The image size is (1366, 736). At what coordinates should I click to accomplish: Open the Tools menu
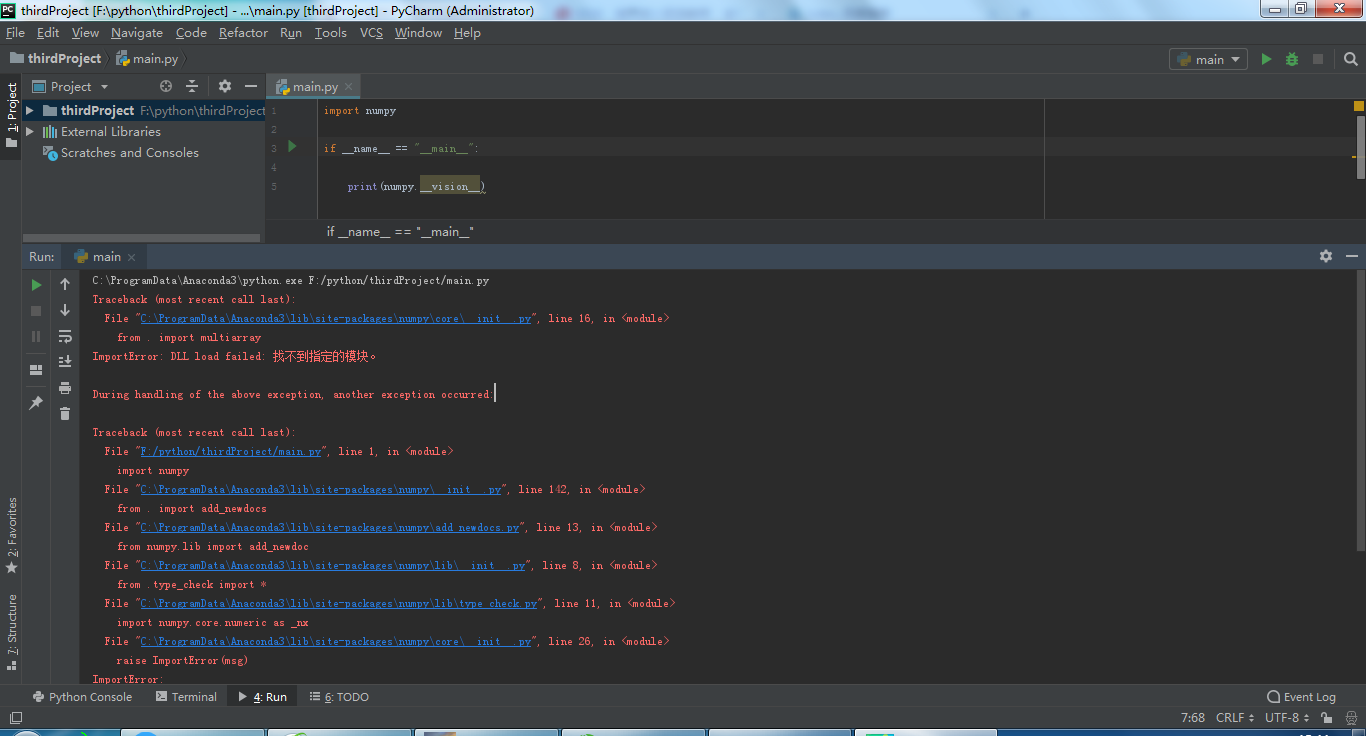click(x=331, y=33)
